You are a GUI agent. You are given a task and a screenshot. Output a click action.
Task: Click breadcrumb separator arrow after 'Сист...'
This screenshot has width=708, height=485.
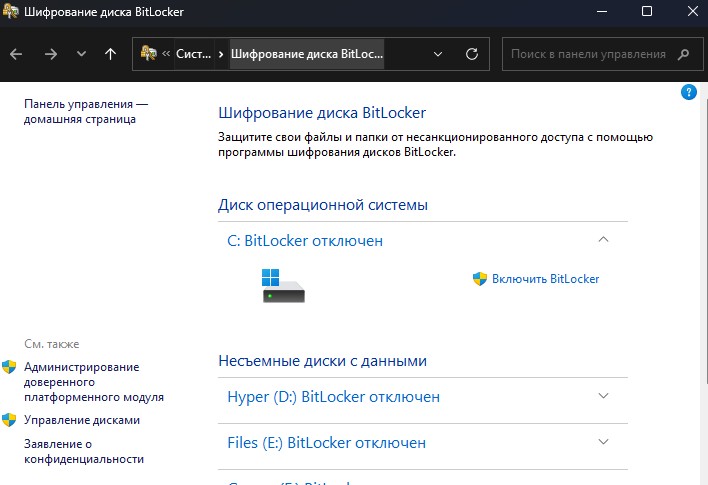(221, 54)
